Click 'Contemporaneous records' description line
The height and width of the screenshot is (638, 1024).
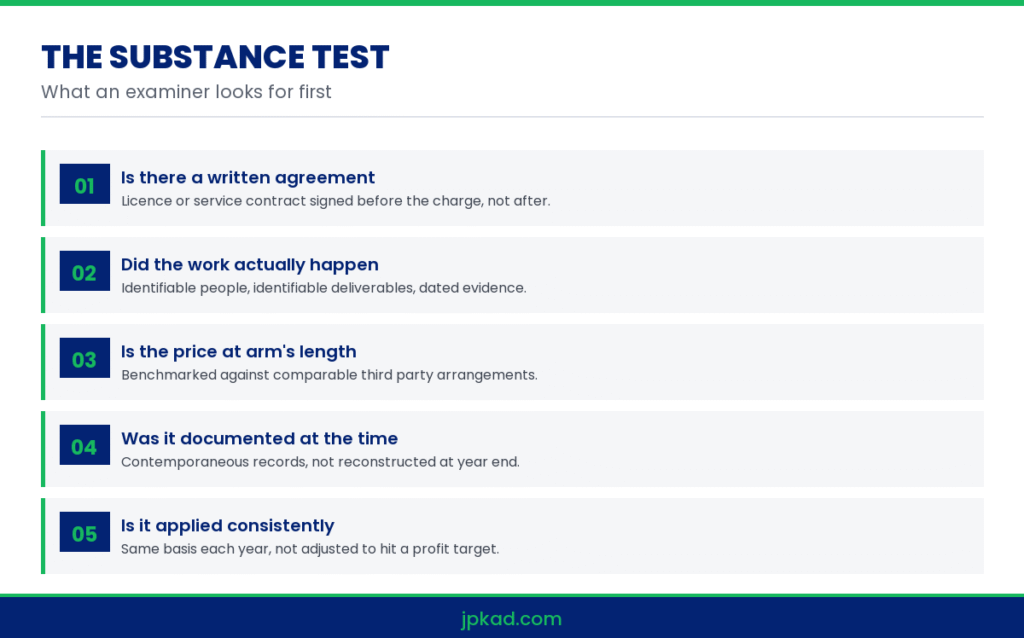pyautogui.click(x=320, y=462)
